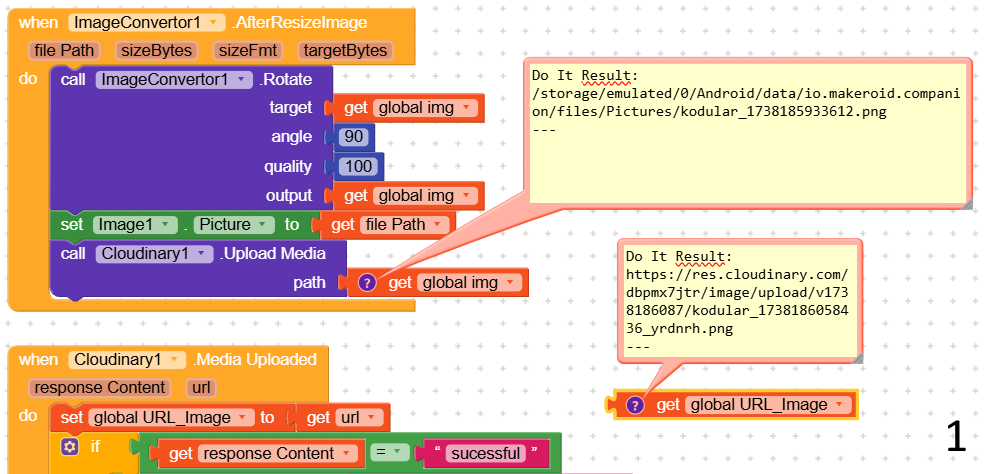Open url variable dropdown in get block
The width and height of the screenshot is (991, 474).
pyautogui.click(x=371, y=418)
